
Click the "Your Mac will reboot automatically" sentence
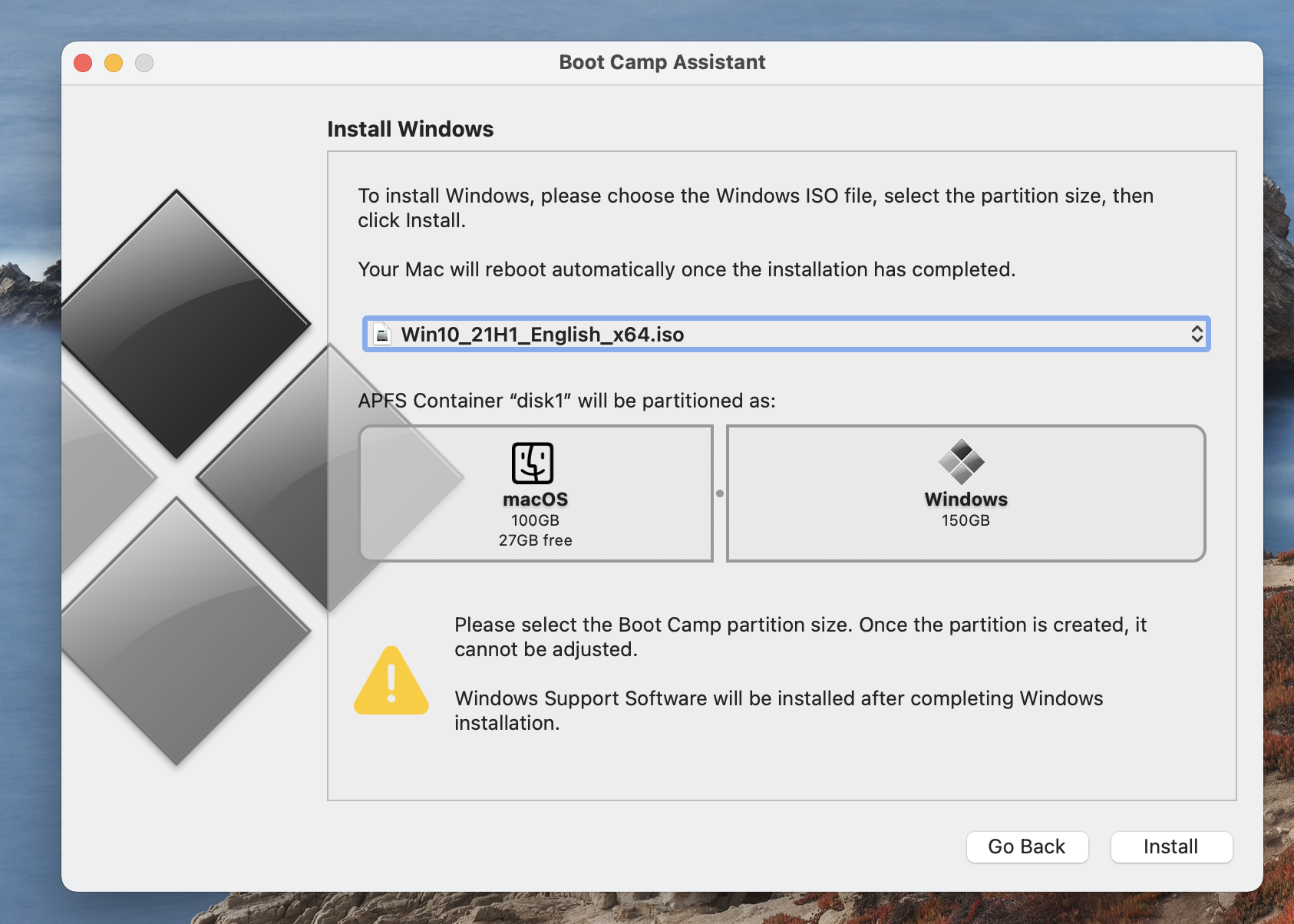[687, 269]
